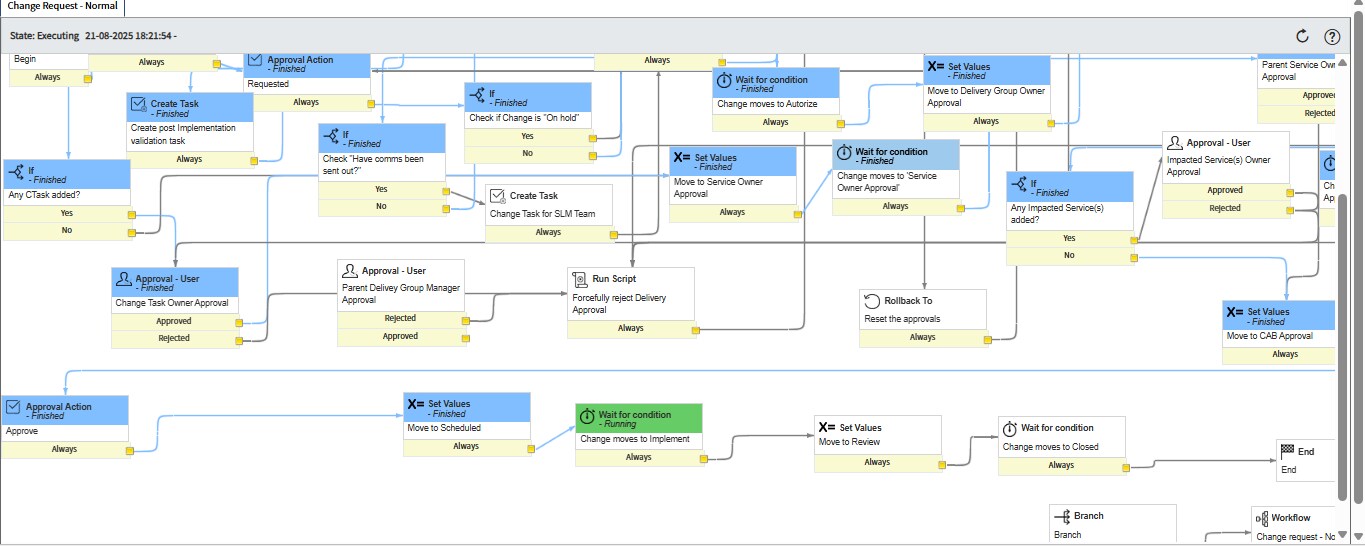
Task: Click the refresh icon in the header
Action: [1302, 36]
